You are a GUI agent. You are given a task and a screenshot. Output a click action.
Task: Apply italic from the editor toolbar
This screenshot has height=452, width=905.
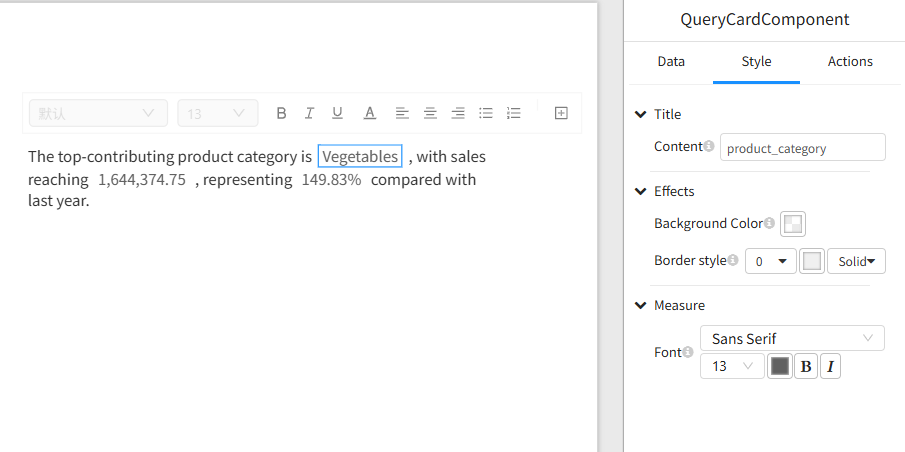(x=310, y=113)
